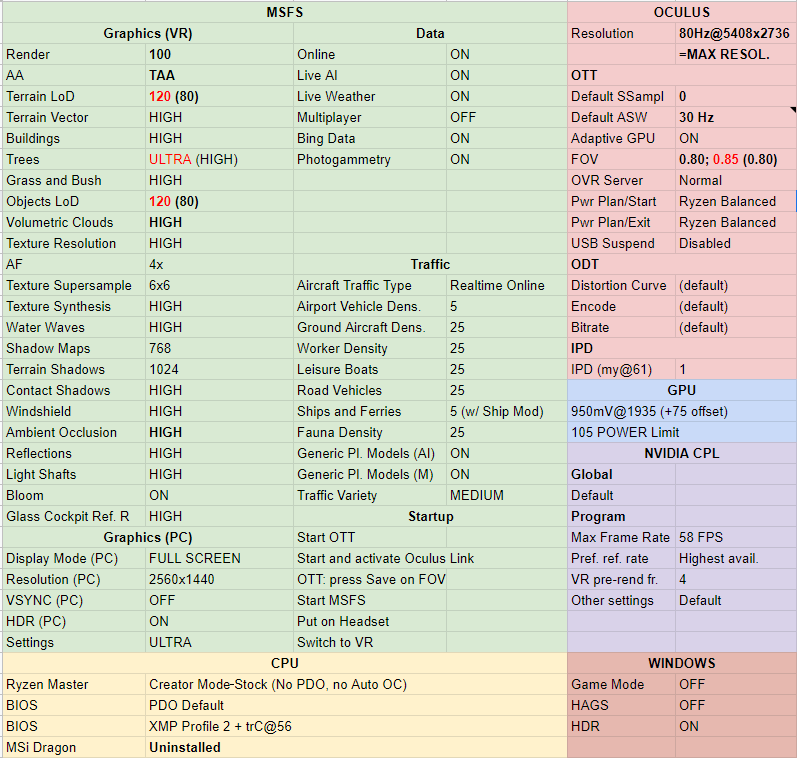Click the WINDOWS section header cell
This screenshot has width=797, height=758.
pos(681,663)
